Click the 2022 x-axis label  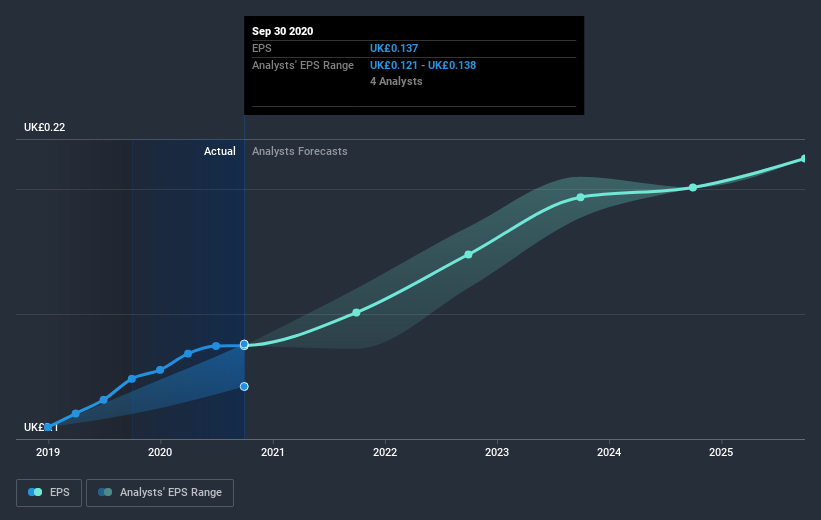(x=385, y=452)
